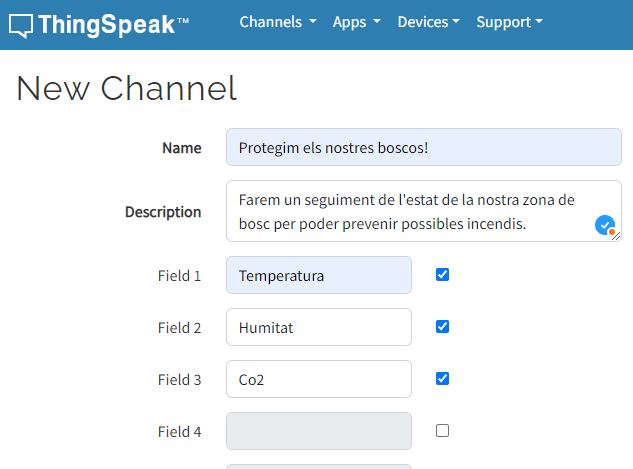The height and width of the screenshot is (469, 633).
Task: Click the disabled Field 4 input box
Action: click(319, 431)
